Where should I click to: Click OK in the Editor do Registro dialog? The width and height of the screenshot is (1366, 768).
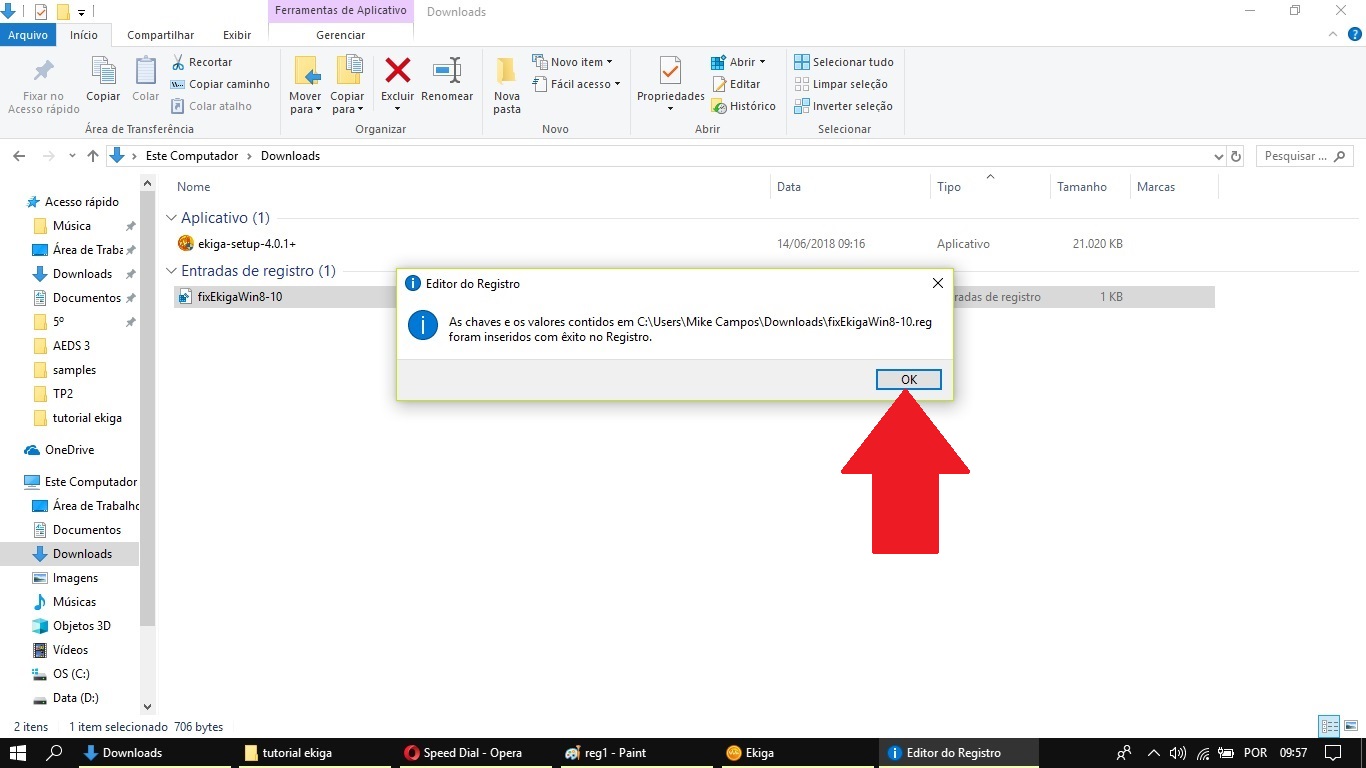(908, 380)
